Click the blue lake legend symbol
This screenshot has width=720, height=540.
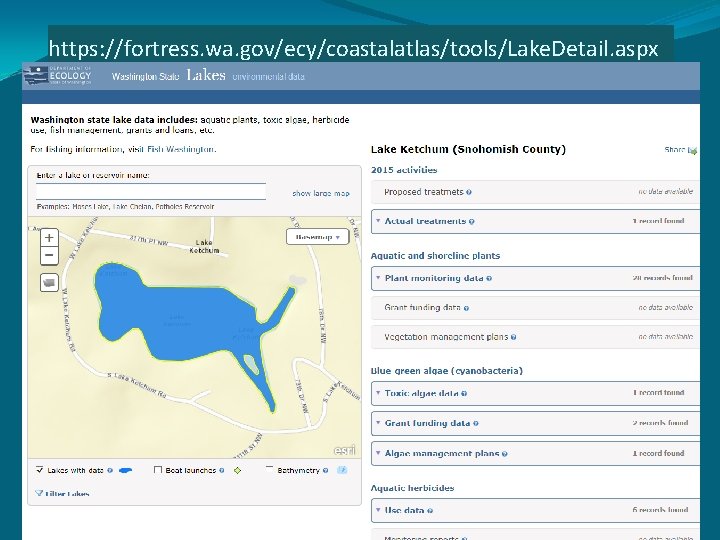(125, 470)
